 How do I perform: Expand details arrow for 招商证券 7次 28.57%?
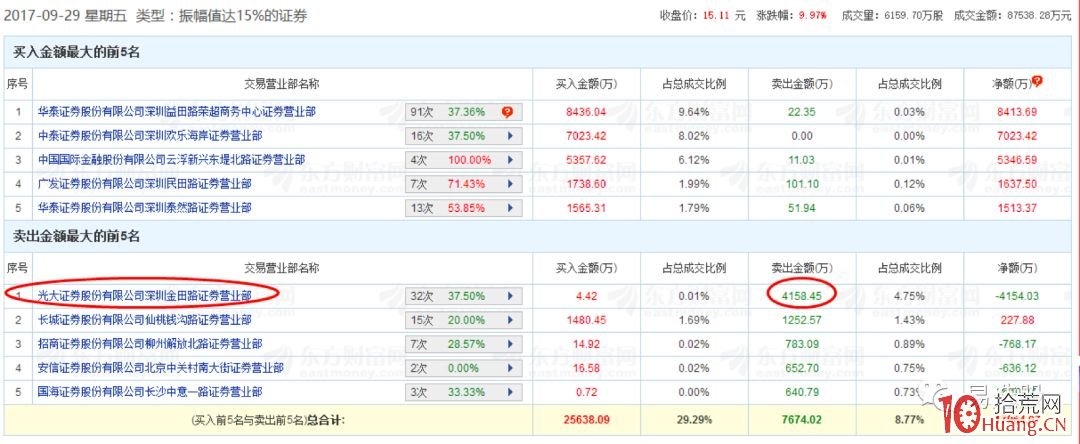(511, 344)
